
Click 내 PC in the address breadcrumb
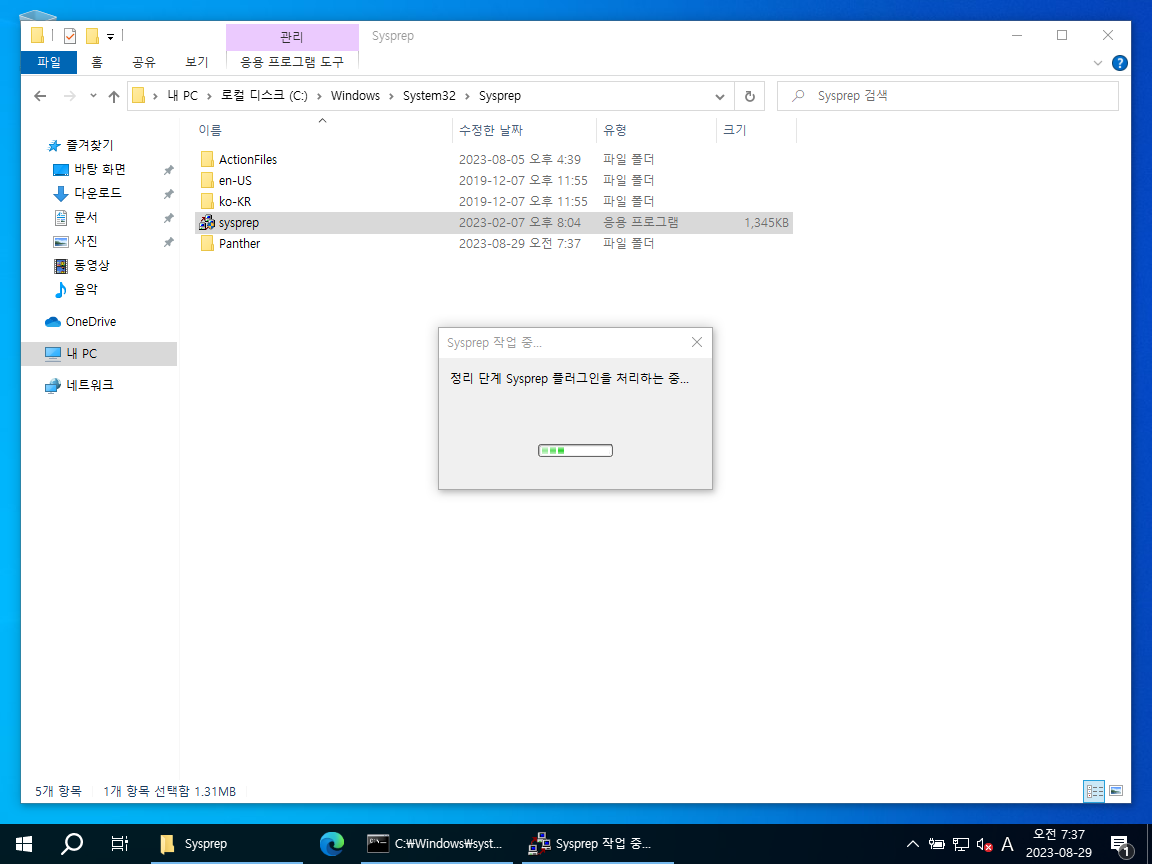183,96
